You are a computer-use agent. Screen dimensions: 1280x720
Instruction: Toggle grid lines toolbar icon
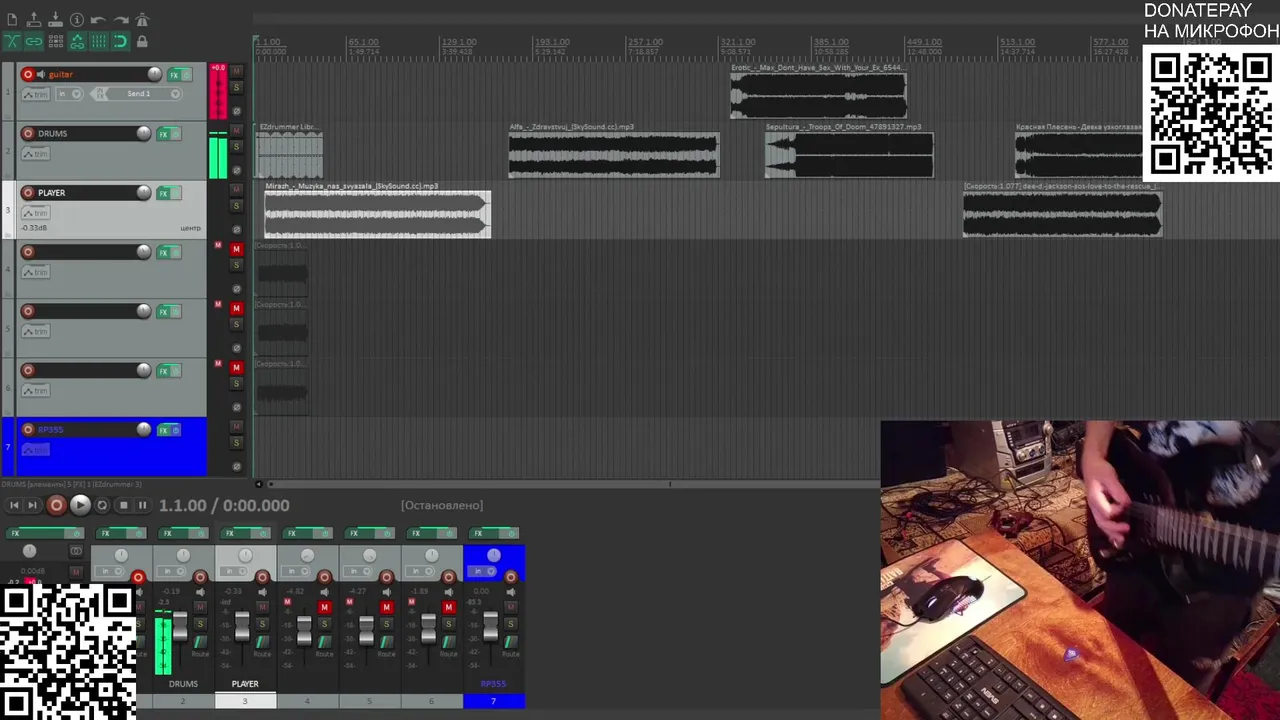point(98,42)
